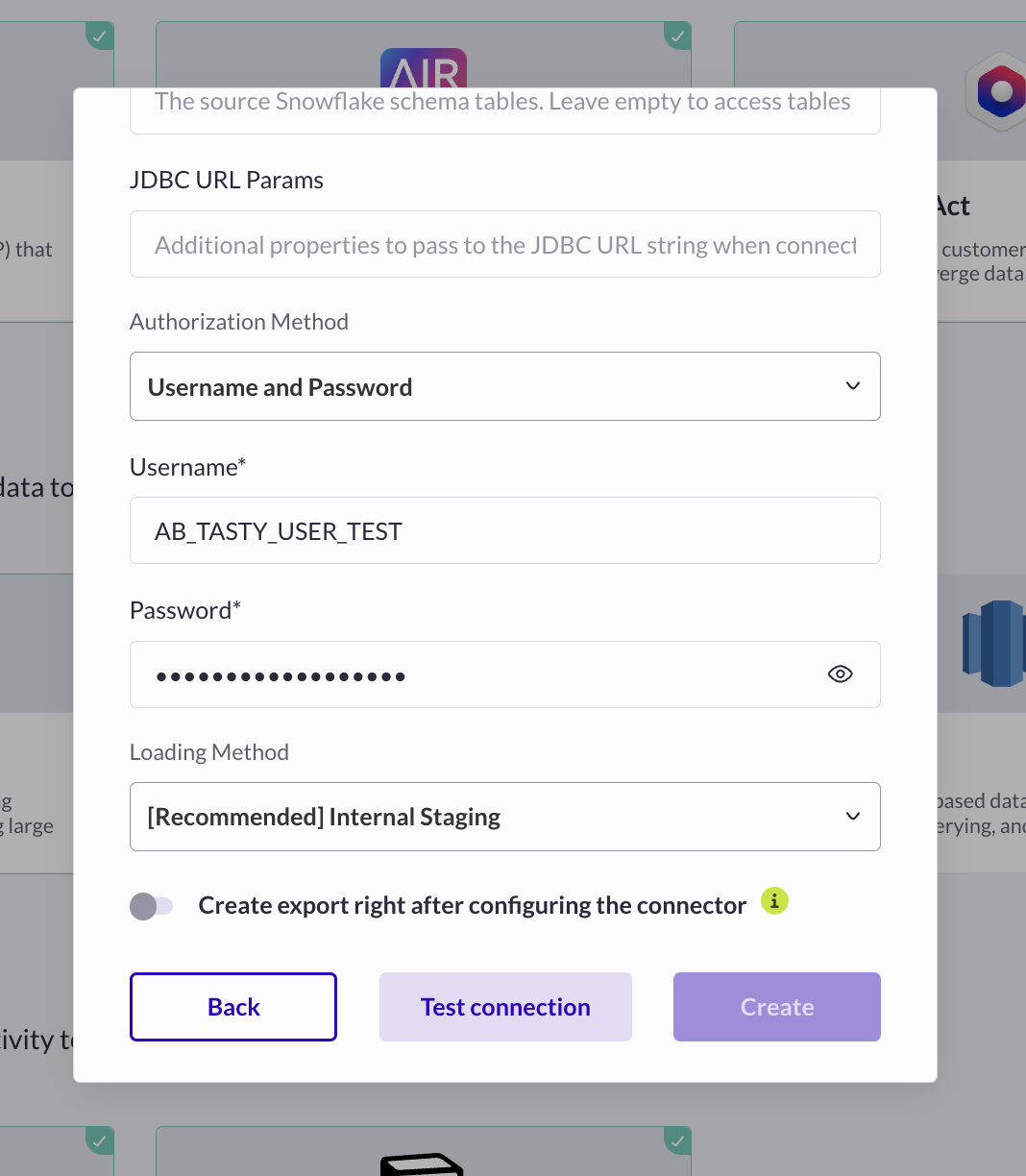Click the Create button
The image size is (1026, 1176).
(x=777, y=1007)
